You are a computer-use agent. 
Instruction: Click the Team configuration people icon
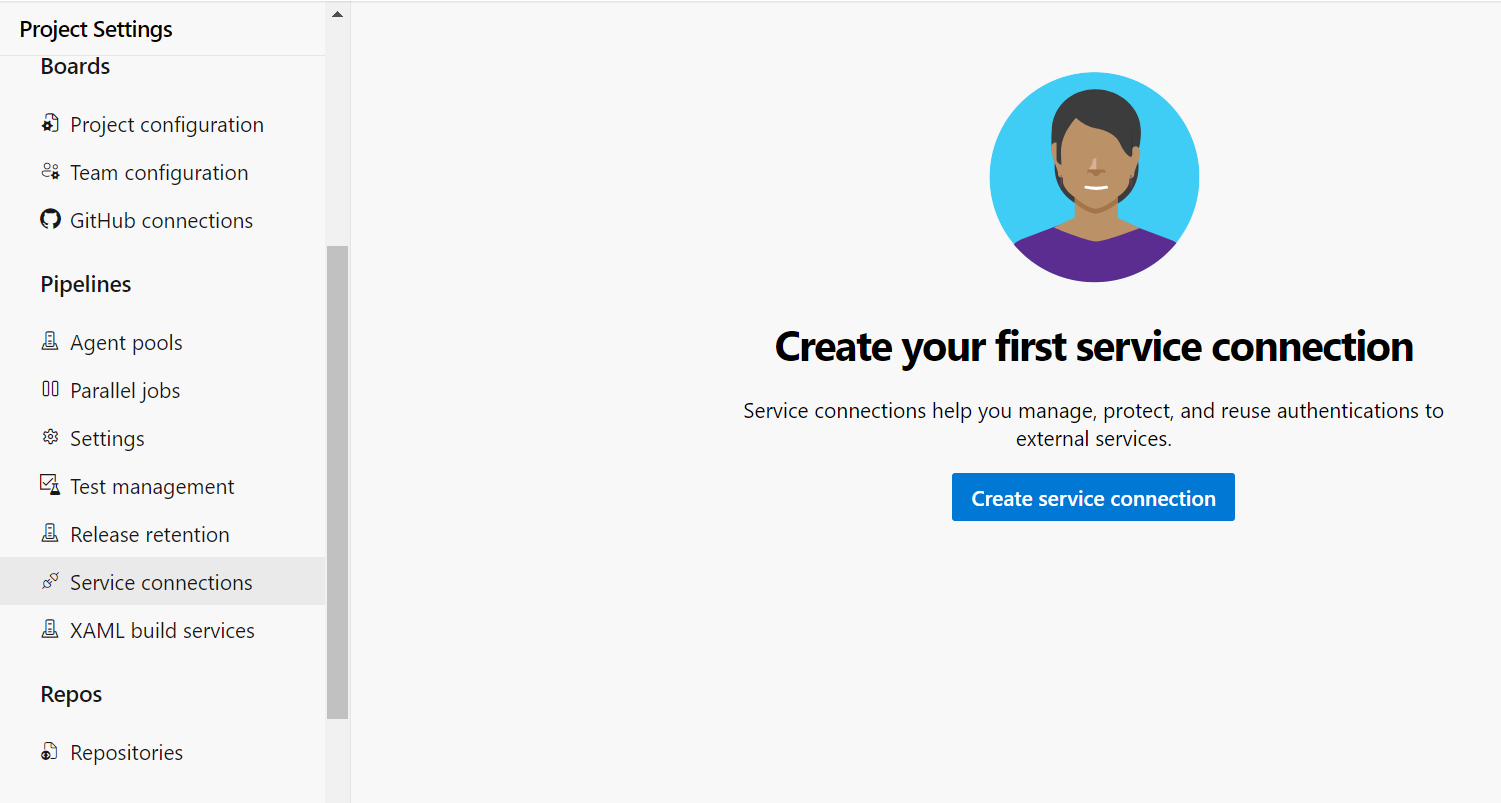[x=50, y=172]
